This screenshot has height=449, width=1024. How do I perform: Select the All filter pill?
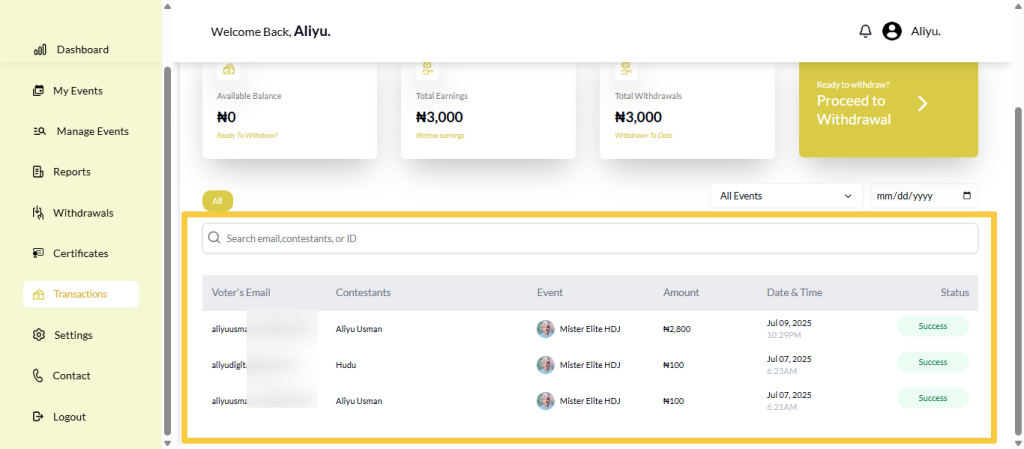pyautogui.click(x=217, y=201)
